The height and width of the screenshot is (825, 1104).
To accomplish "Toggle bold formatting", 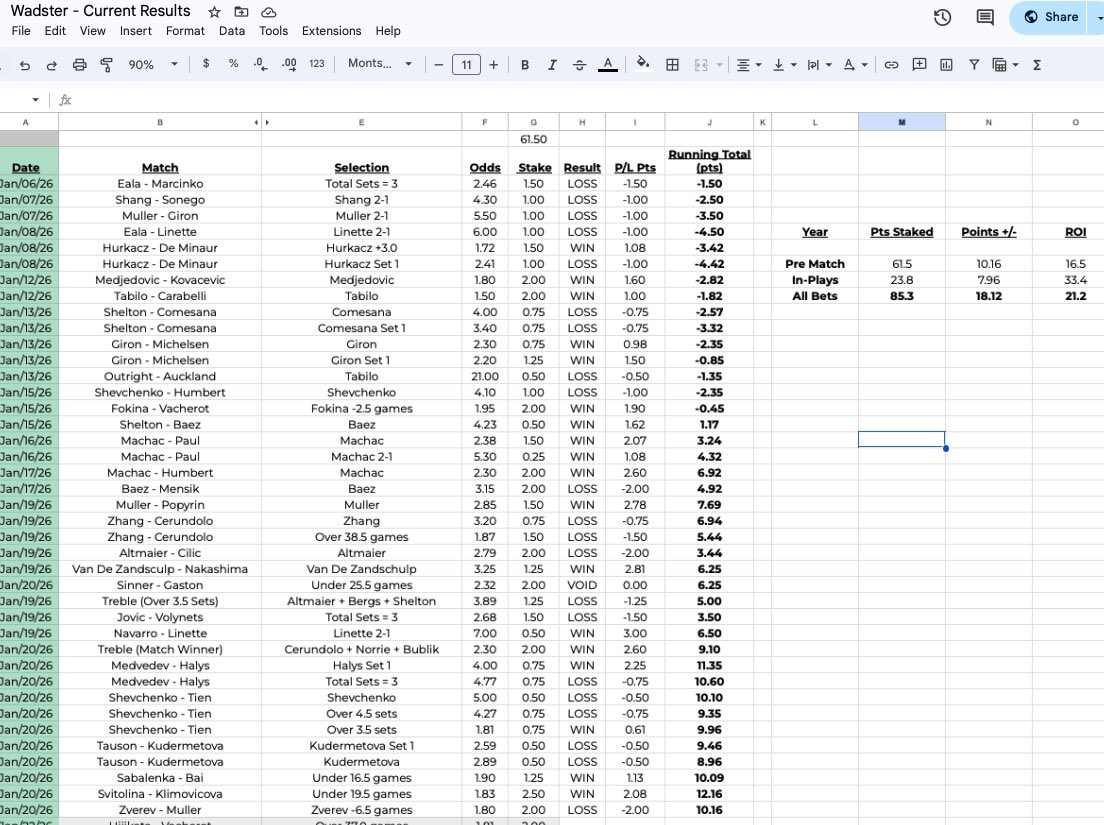I will [525, 65].
